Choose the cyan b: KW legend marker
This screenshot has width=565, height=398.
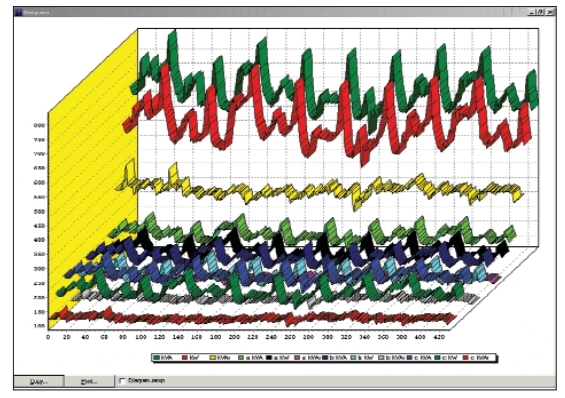[353, 358]
